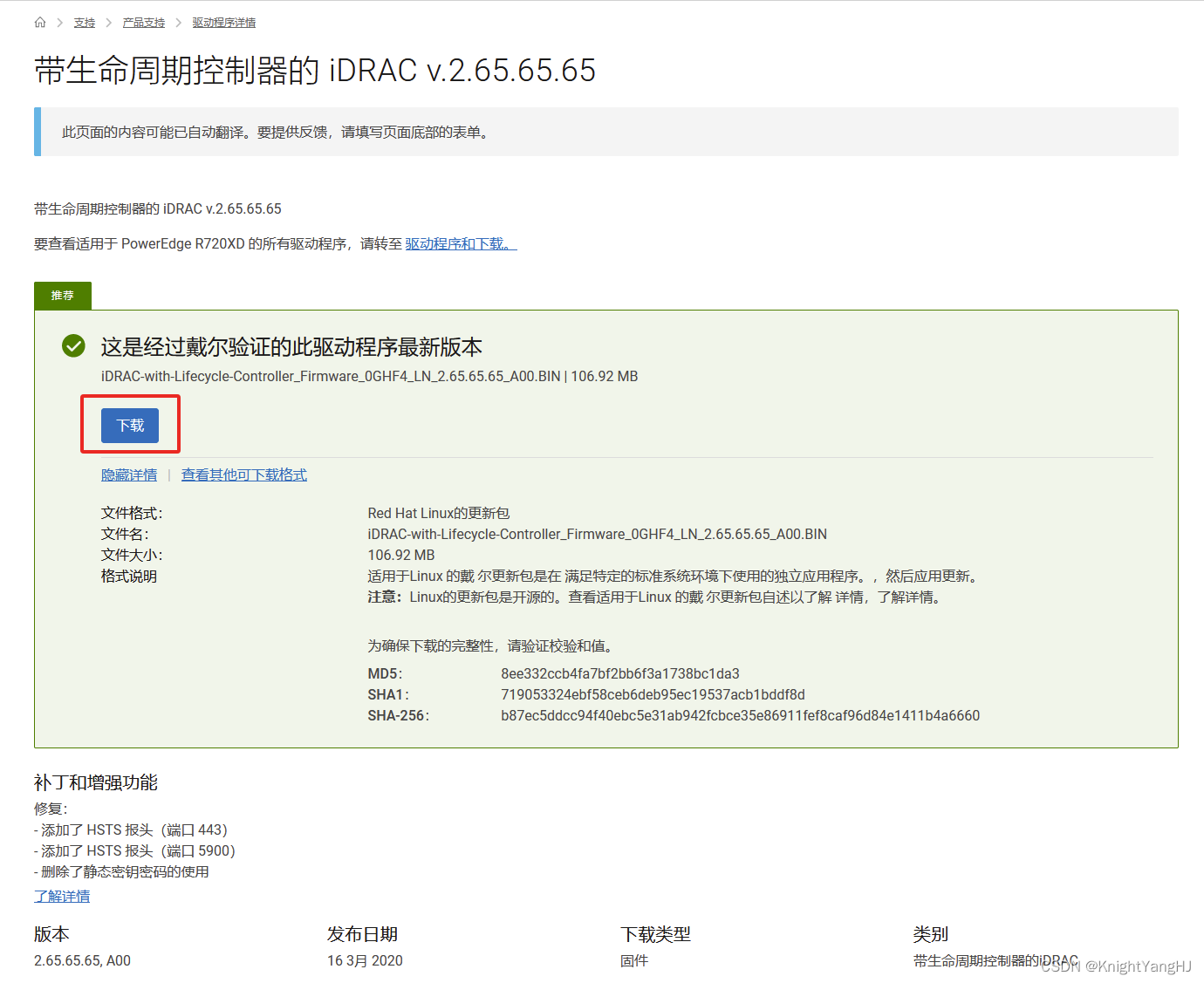Open 驱动程序详情 breadcrumb link
The height and width of the screenshot is (983, 1204).
tap(224, 23)
